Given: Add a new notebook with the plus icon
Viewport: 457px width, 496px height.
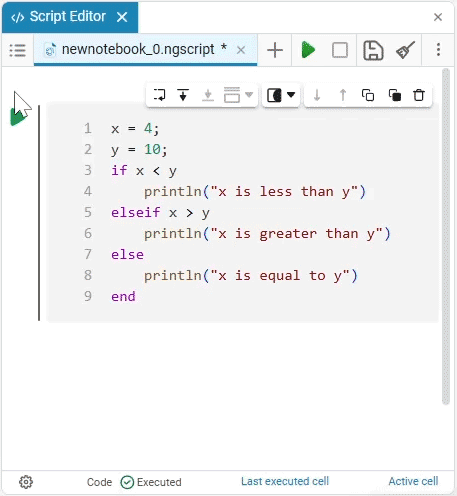Looking at the screenshot, I should 275,50.
